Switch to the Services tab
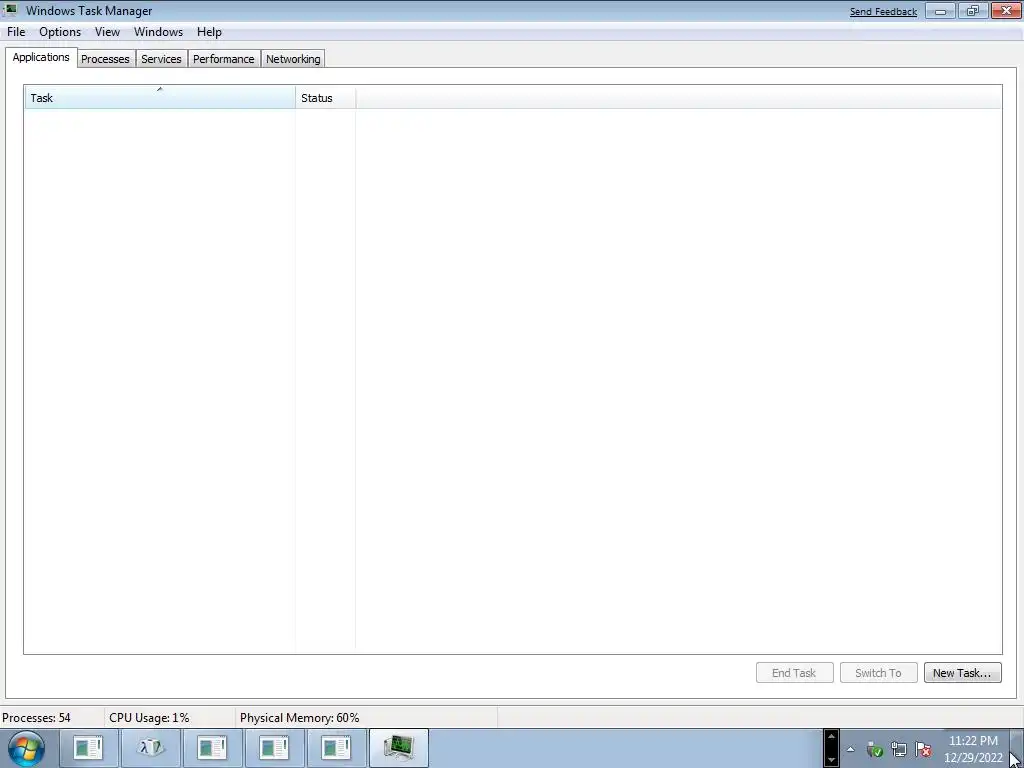Screen dimensions: 1024x768 pos(161,59)
